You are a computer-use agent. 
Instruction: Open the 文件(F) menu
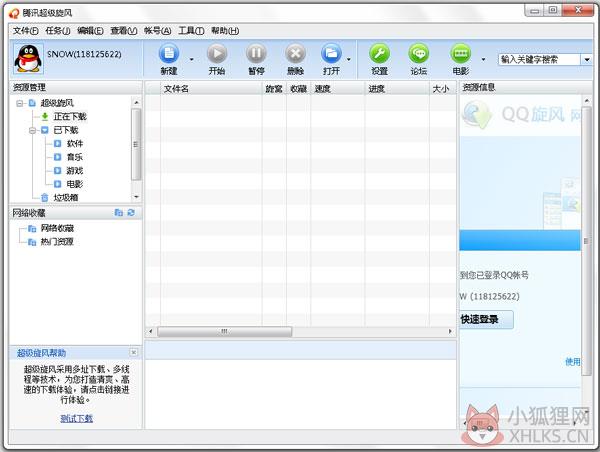coord(26,31)
